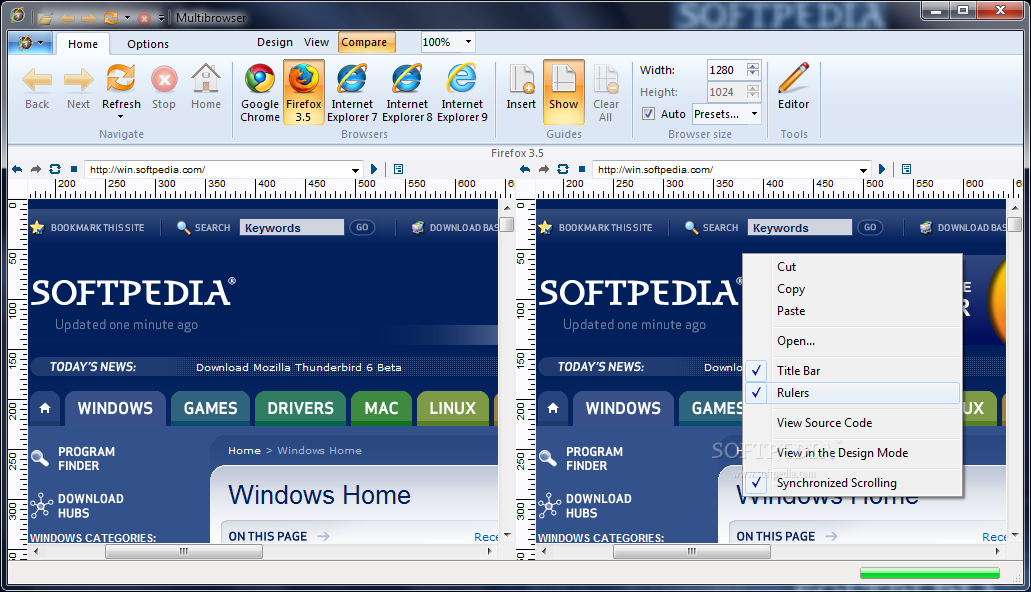Click the Refresh icon in ribbon
This screenshot has height=592, width=1031.
pos(121,79)
